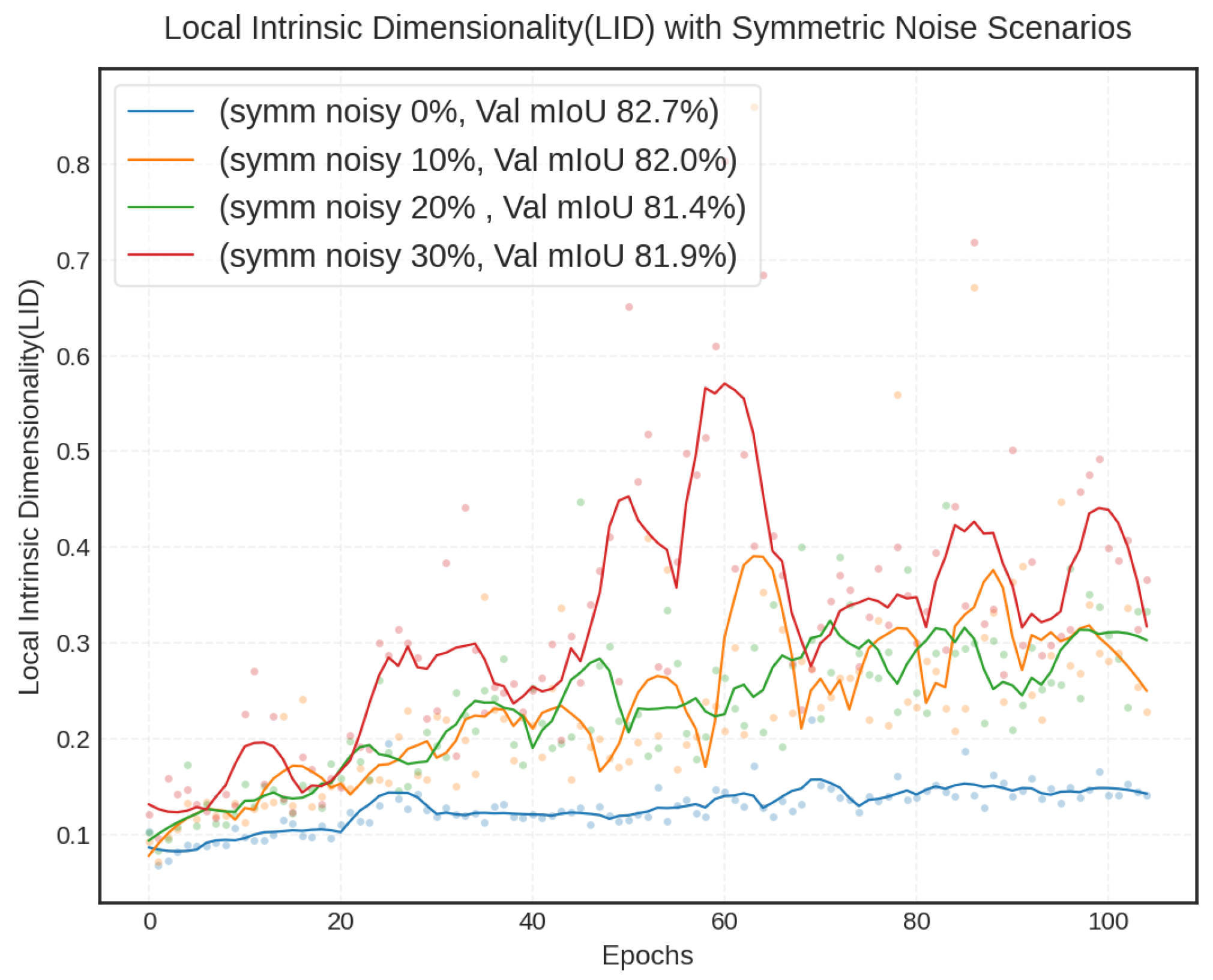Click the y-axis tick label 0.8
The image size is (1213, 980).
click(x=73, y=165)
